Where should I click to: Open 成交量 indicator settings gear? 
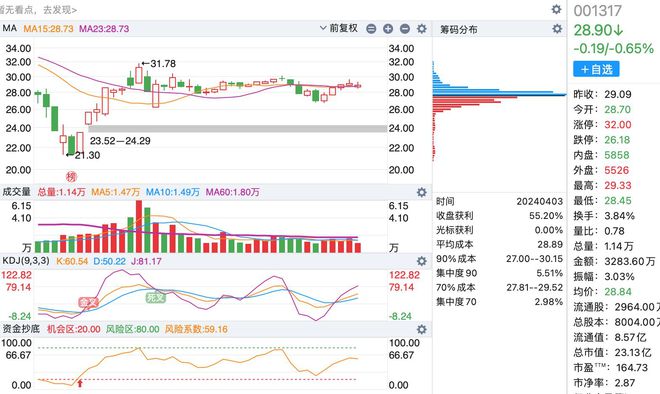421,192
